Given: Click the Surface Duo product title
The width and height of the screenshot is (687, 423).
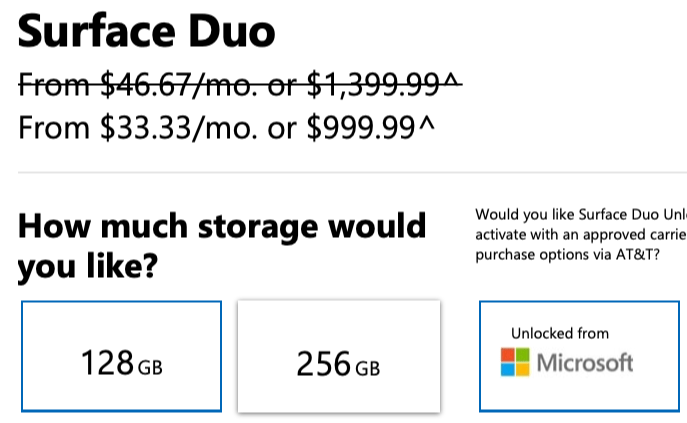Looking at the screenshot, I should click(x=146, y=33).
